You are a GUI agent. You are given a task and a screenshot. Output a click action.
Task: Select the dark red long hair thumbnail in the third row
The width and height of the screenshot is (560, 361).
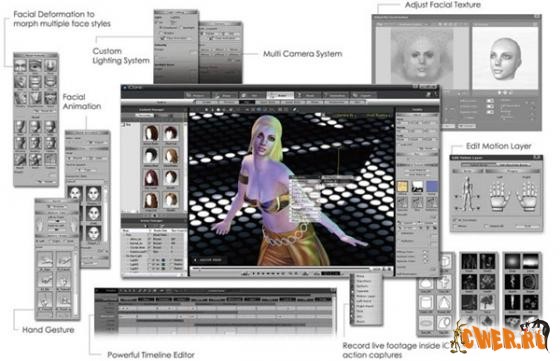click(x=151, y=178)
